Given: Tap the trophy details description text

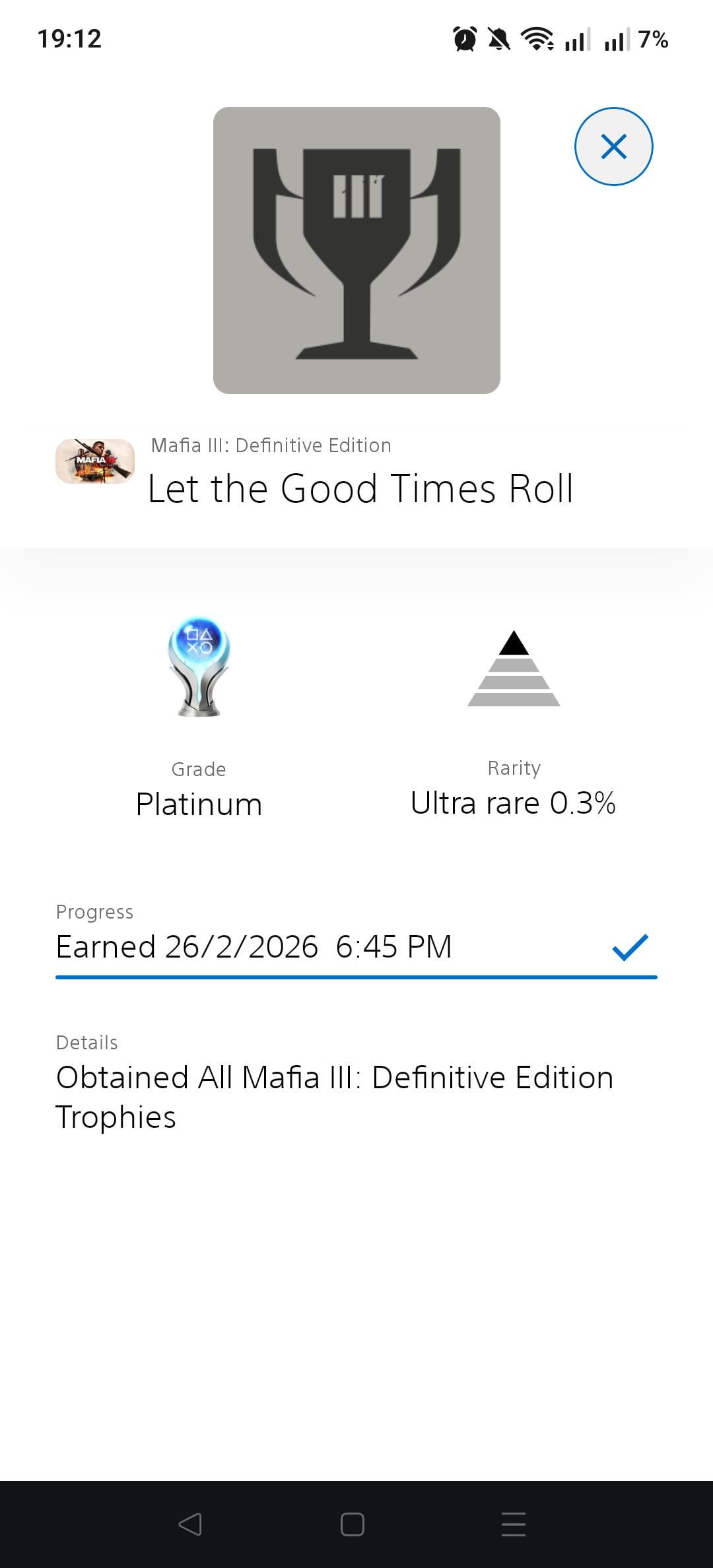Looking at the screenshot, I should point(334,1097).
